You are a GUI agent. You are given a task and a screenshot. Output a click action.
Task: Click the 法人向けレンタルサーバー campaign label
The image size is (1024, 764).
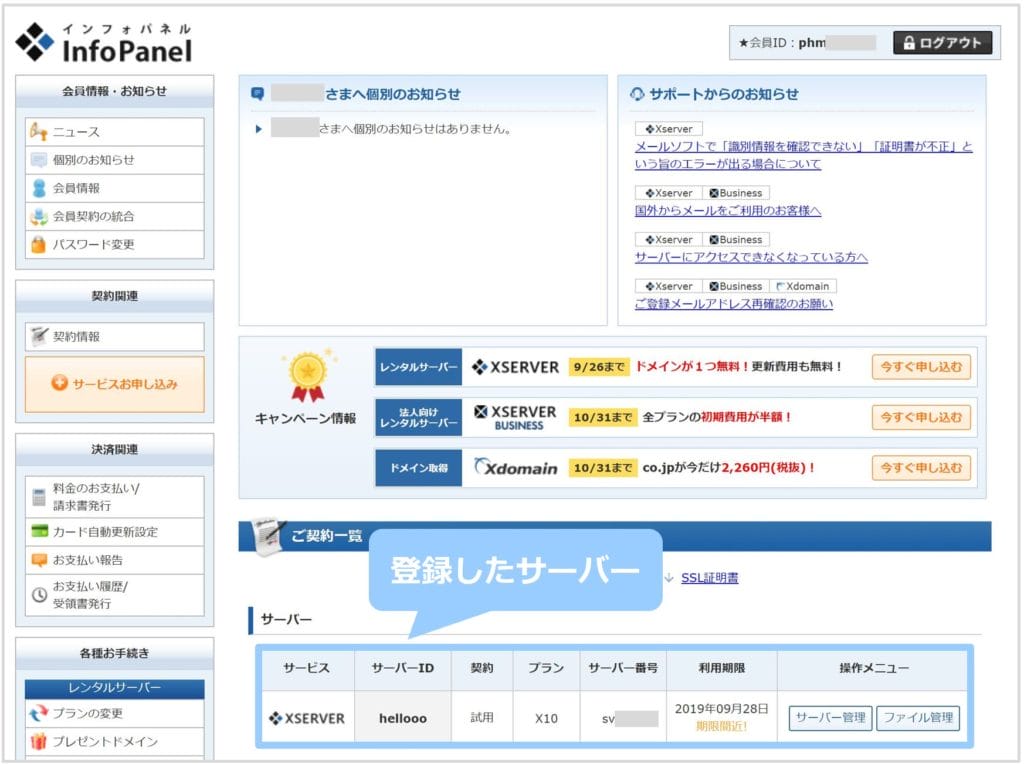tap(419, 417)
